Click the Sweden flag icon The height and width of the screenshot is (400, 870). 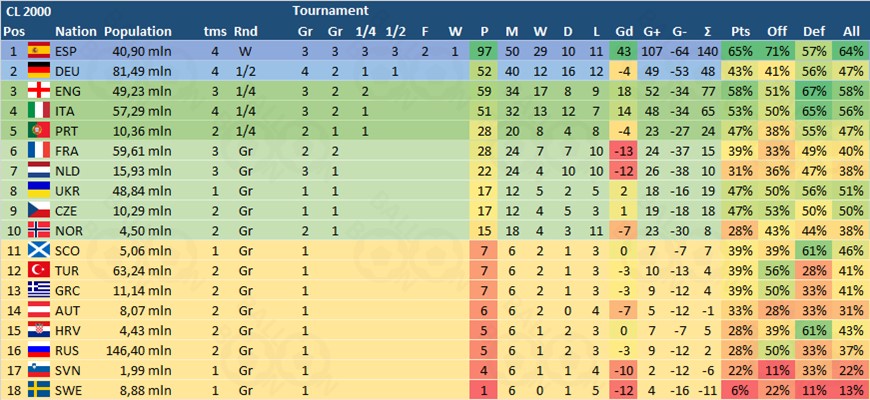pyautogui.click(x=39, y=391)
